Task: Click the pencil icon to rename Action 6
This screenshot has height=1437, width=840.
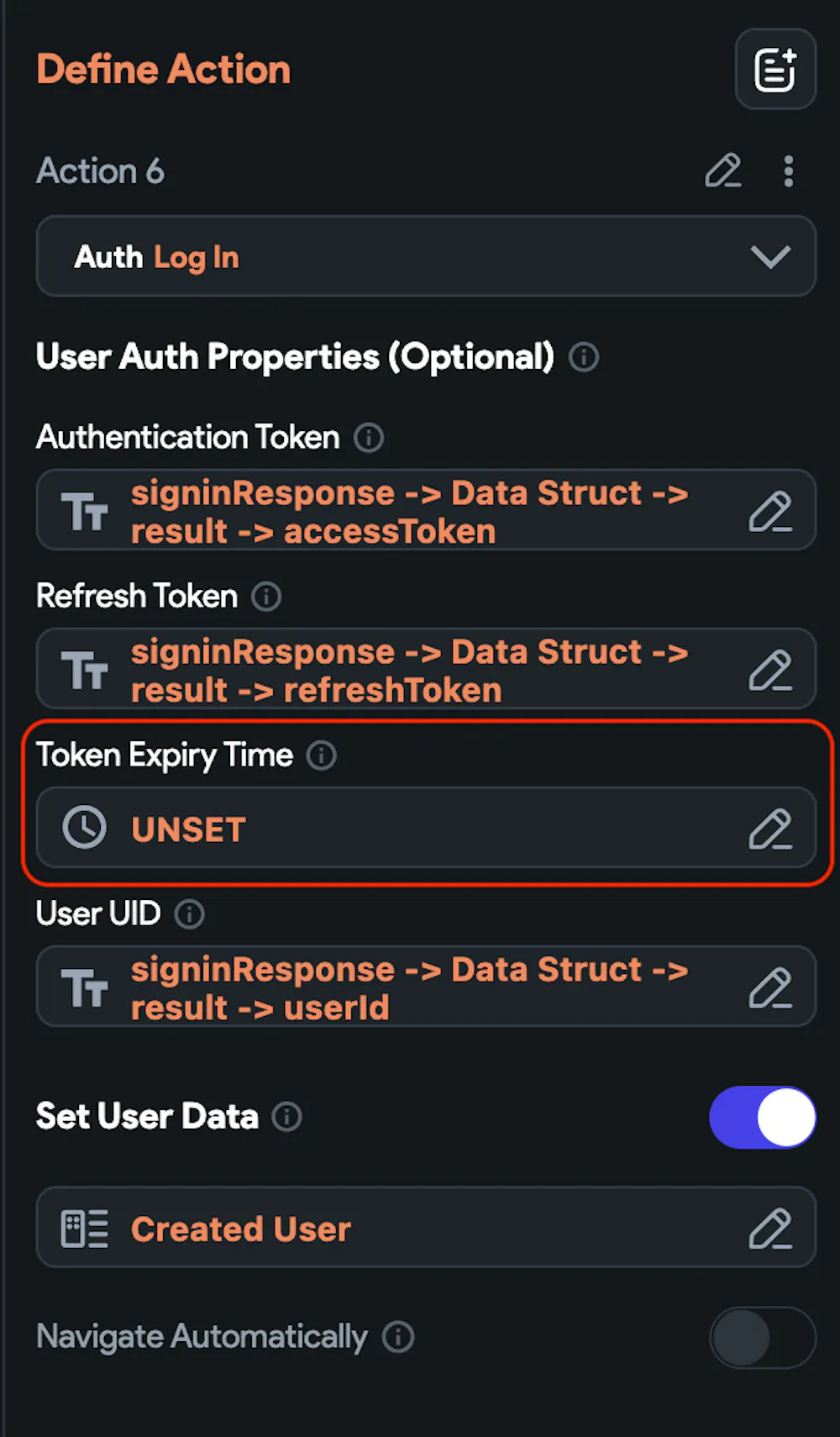Action: click(722, 171)
